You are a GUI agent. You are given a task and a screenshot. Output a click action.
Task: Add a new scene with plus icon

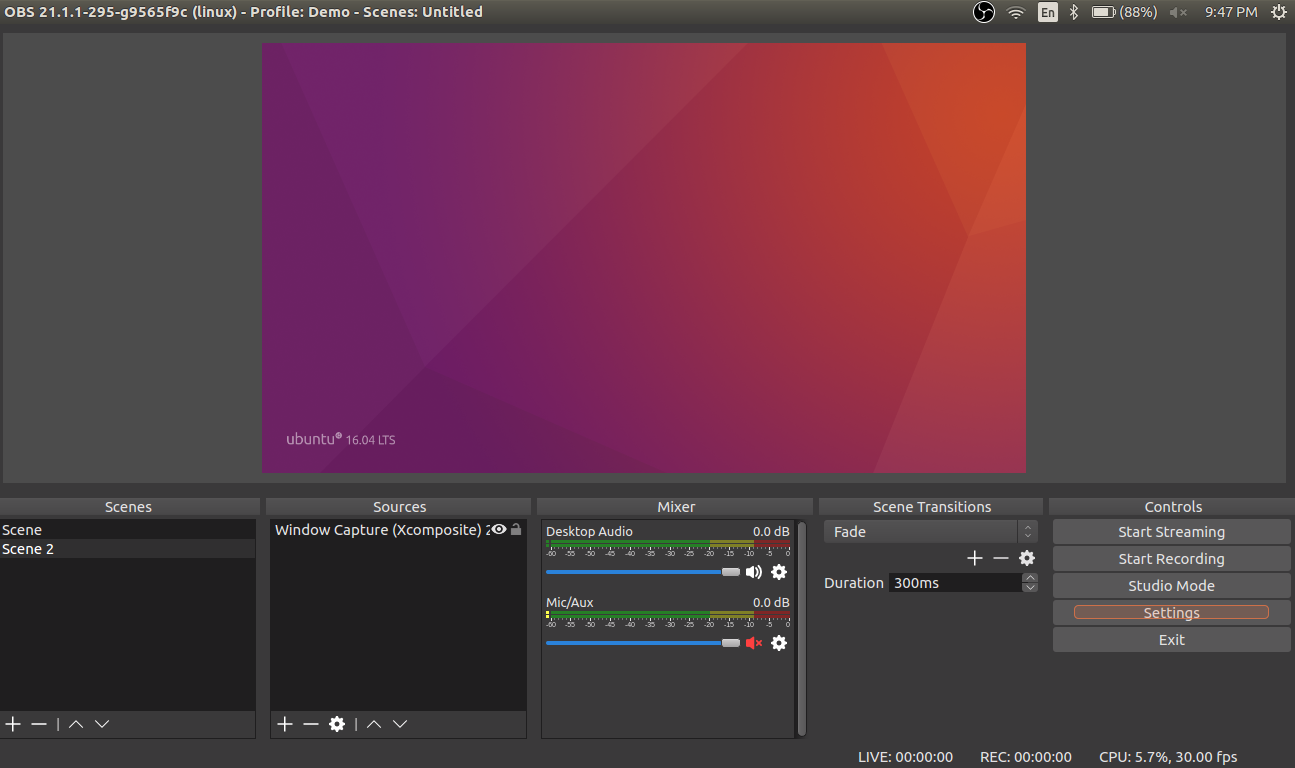click(13, 724)
